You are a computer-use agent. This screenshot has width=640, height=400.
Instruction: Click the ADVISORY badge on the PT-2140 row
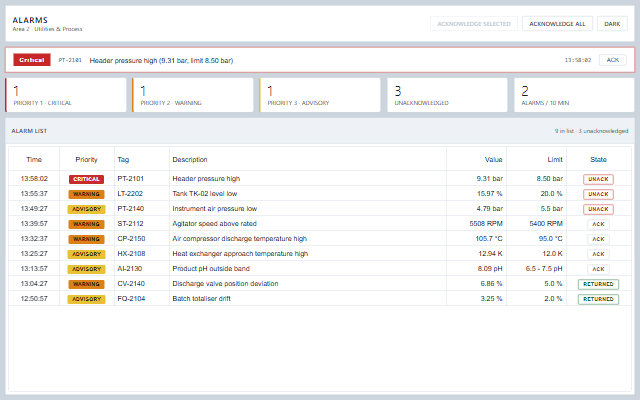(87, 209)
